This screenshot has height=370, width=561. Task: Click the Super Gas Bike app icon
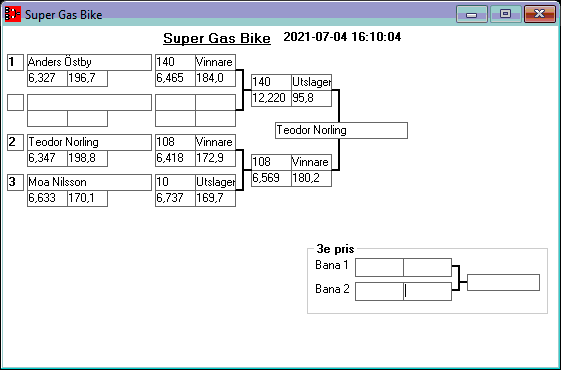coord(13,14)
